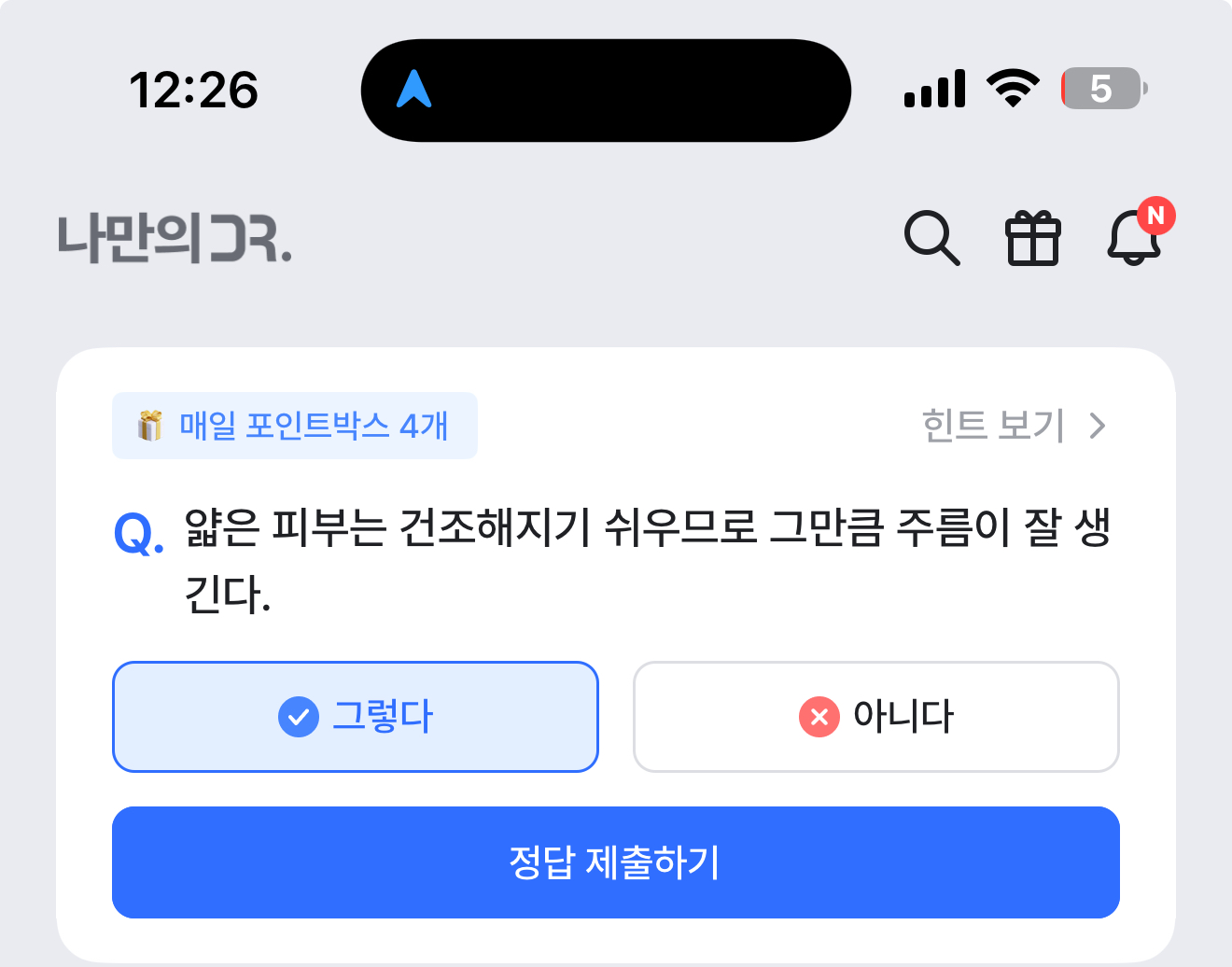
Task: Select the 아니다 answer option
Action: pos(876,717)
